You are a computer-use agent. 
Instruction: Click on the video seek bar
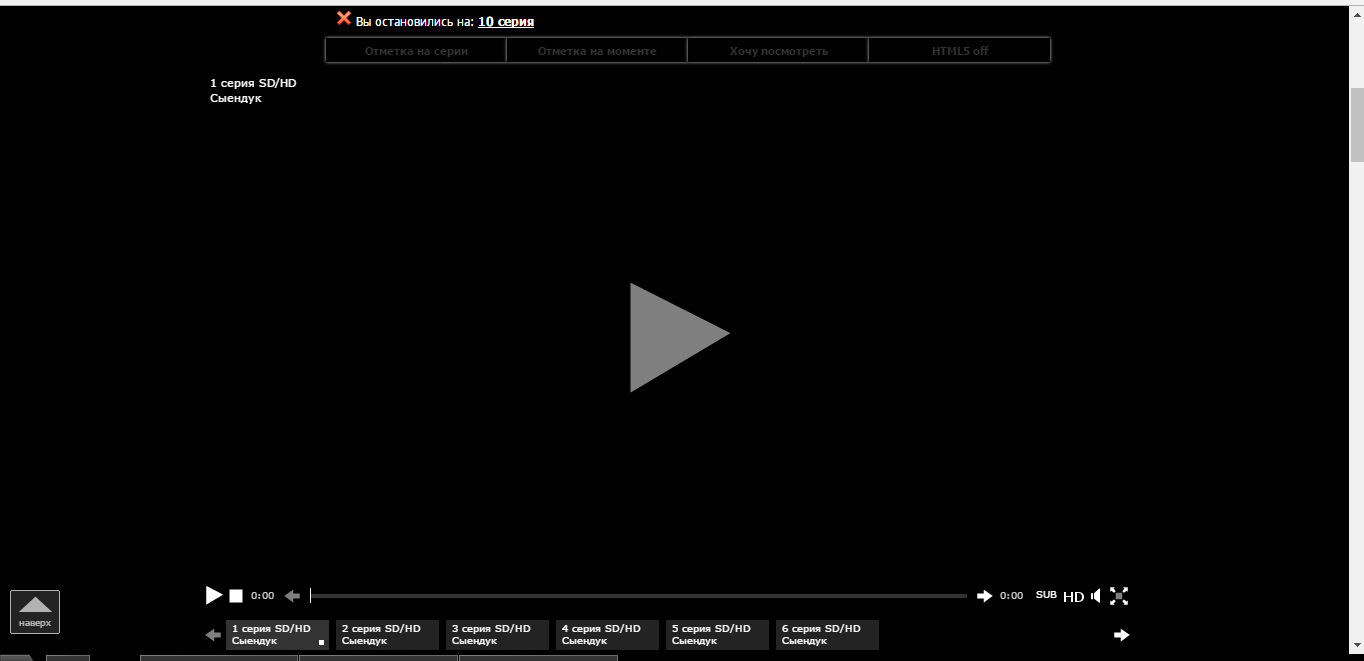point(640,594)
